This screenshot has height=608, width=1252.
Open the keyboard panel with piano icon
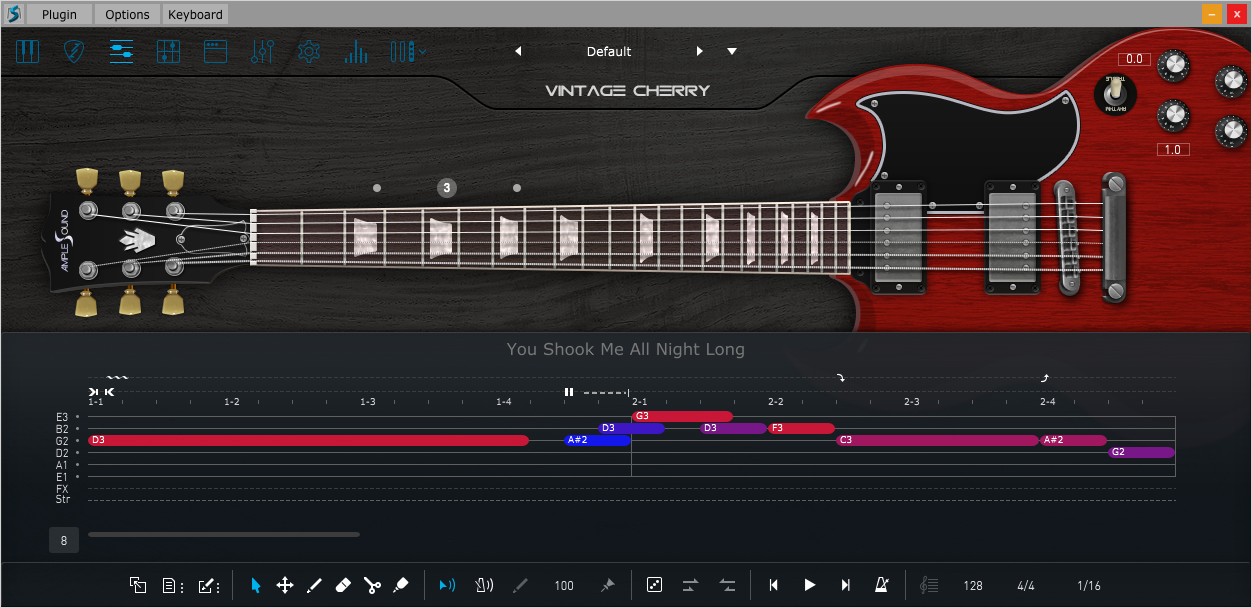click(x=27, y=51)
